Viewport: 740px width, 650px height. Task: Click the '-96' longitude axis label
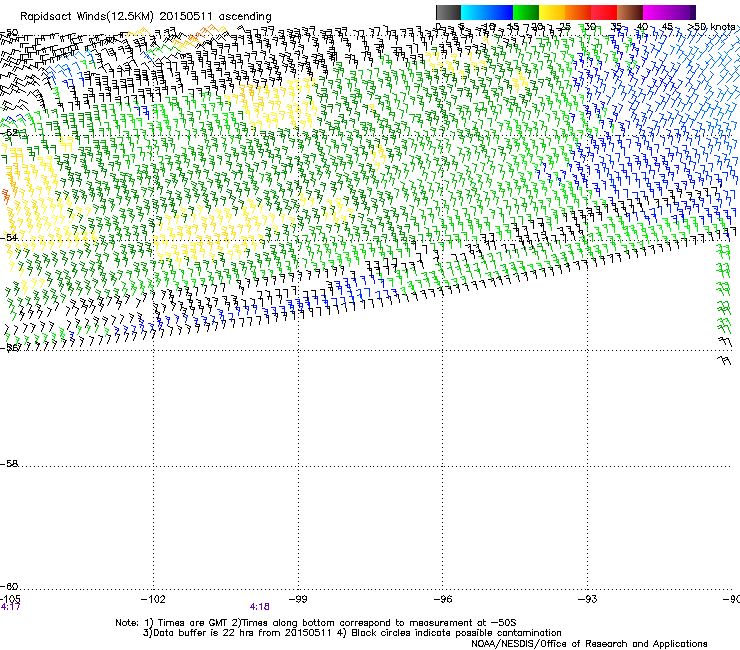[443, 599]
